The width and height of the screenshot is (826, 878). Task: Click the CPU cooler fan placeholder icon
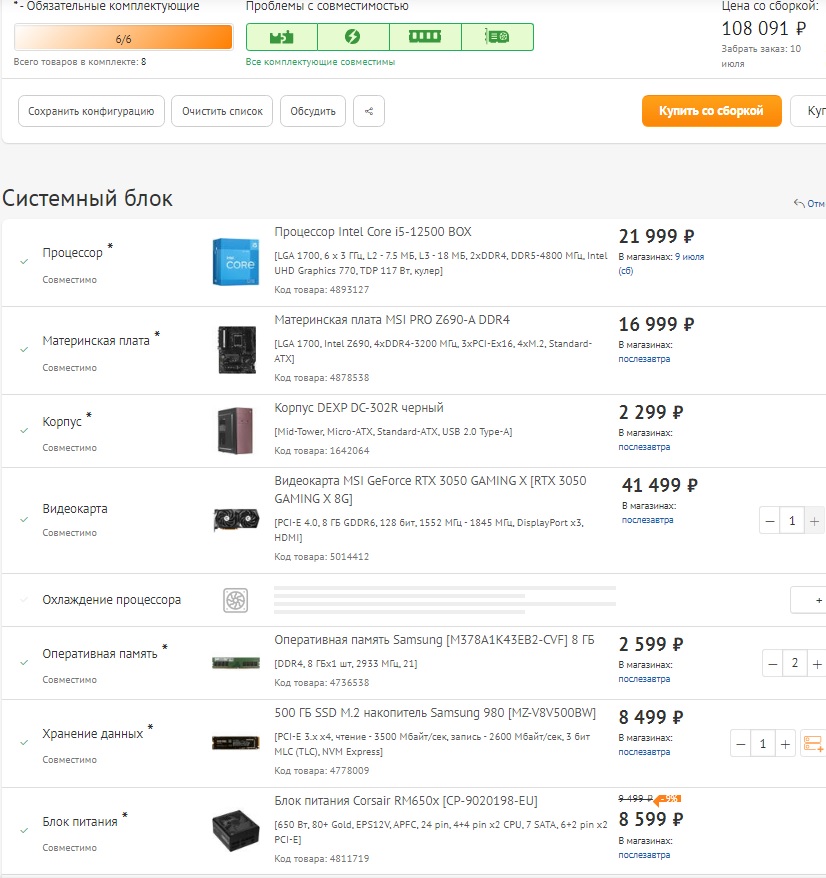[x=236, y=600]
